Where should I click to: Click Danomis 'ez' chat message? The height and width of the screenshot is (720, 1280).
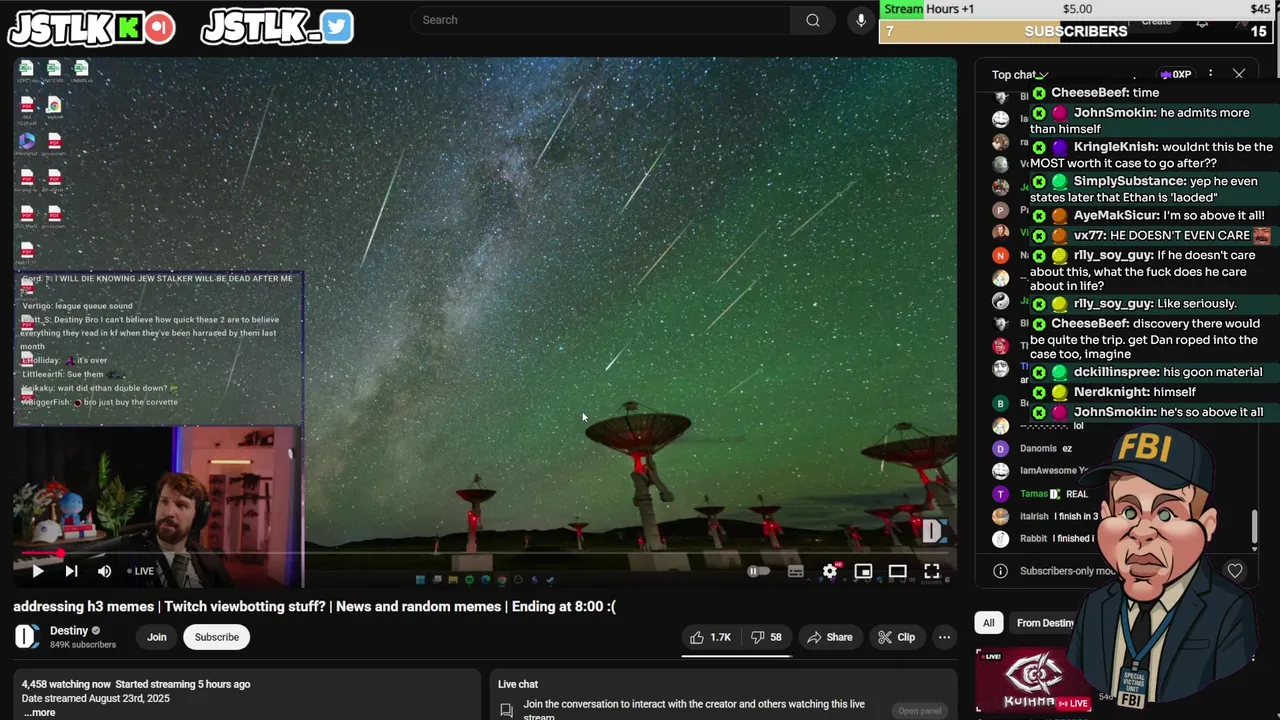pyautogui.click(x=1045, y=449)
